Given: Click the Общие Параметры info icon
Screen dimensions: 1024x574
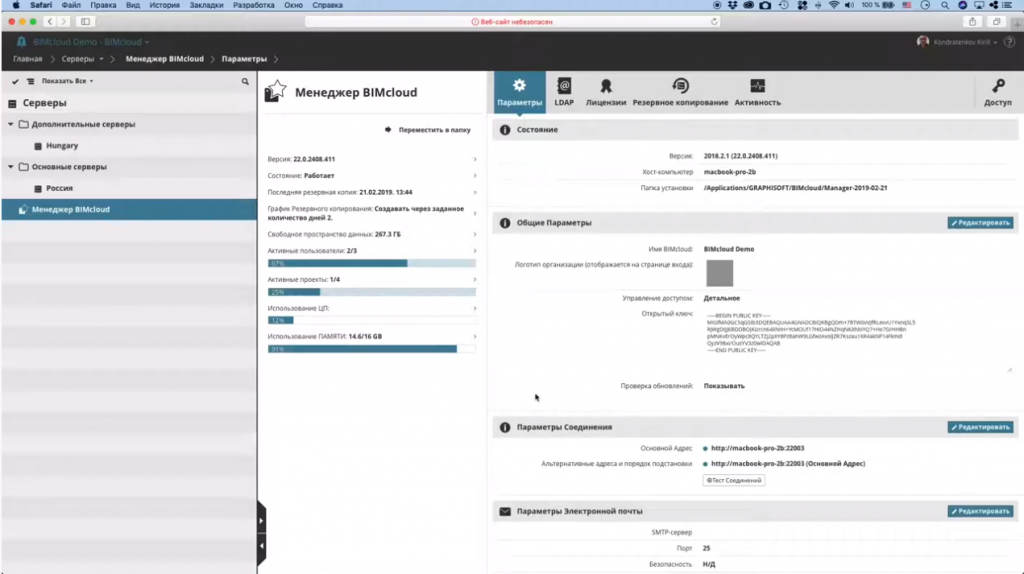Looking at the screenshot, I should pos(505,223).
